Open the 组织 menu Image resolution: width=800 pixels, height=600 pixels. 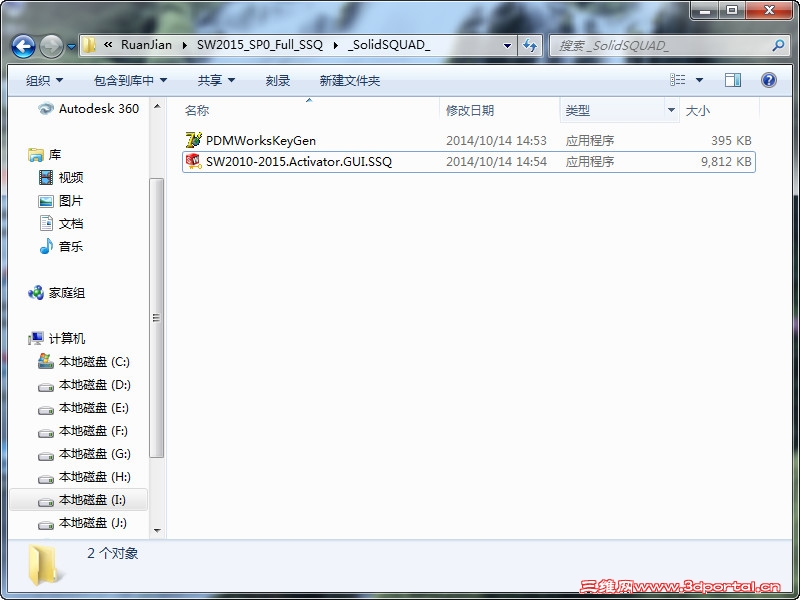(44, 80)
